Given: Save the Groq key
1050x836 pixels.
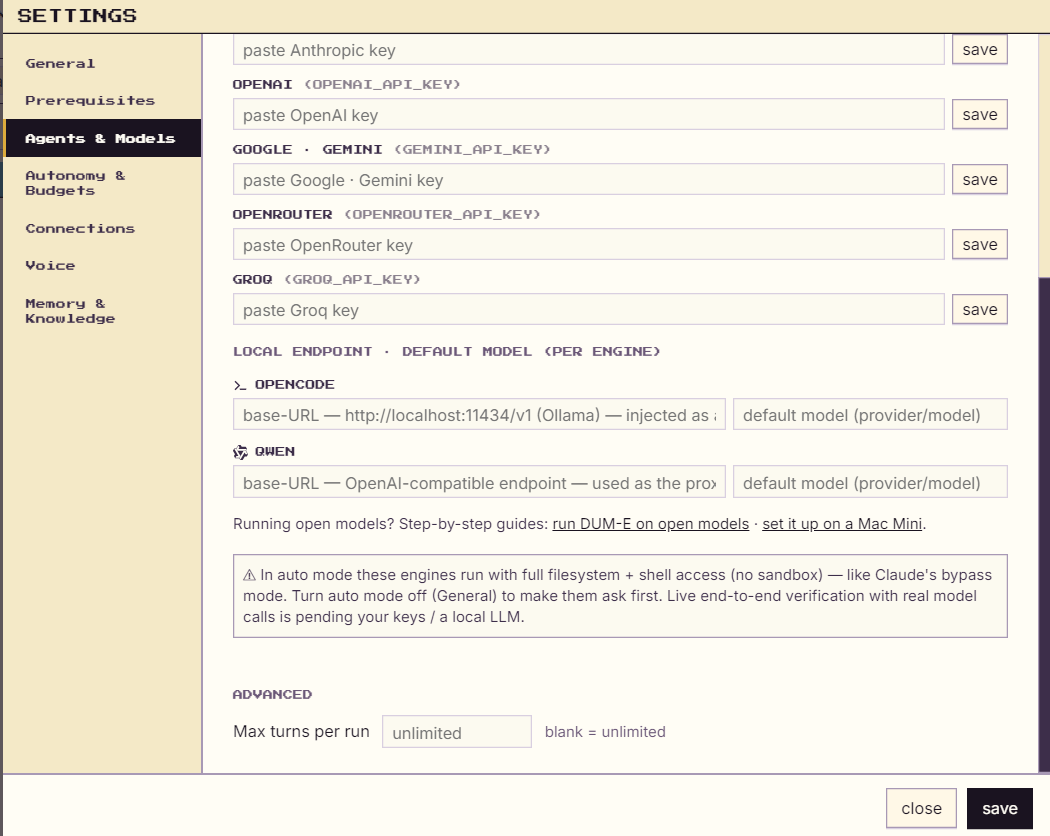Looking at the screenshot, I should 980,309.
